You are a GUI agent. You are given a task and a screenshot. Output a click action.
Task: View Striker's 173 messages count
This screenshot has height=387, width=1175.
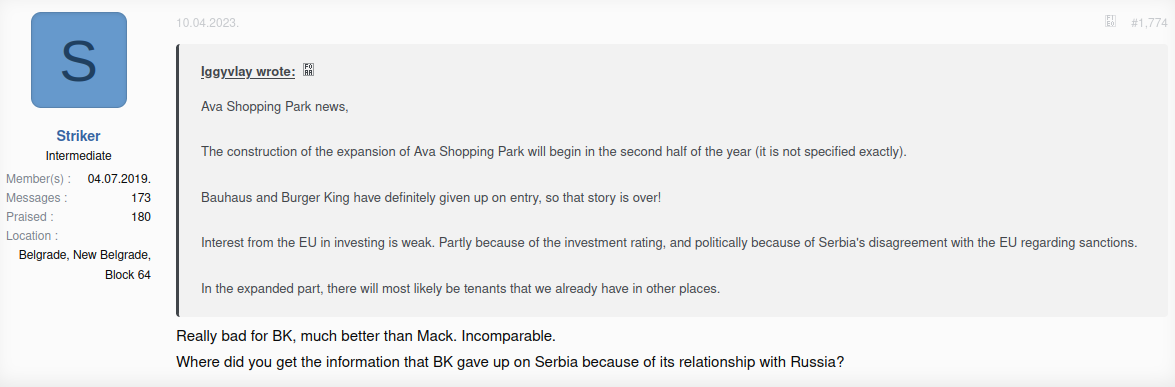pyautogui.click(x=140, y=198)
